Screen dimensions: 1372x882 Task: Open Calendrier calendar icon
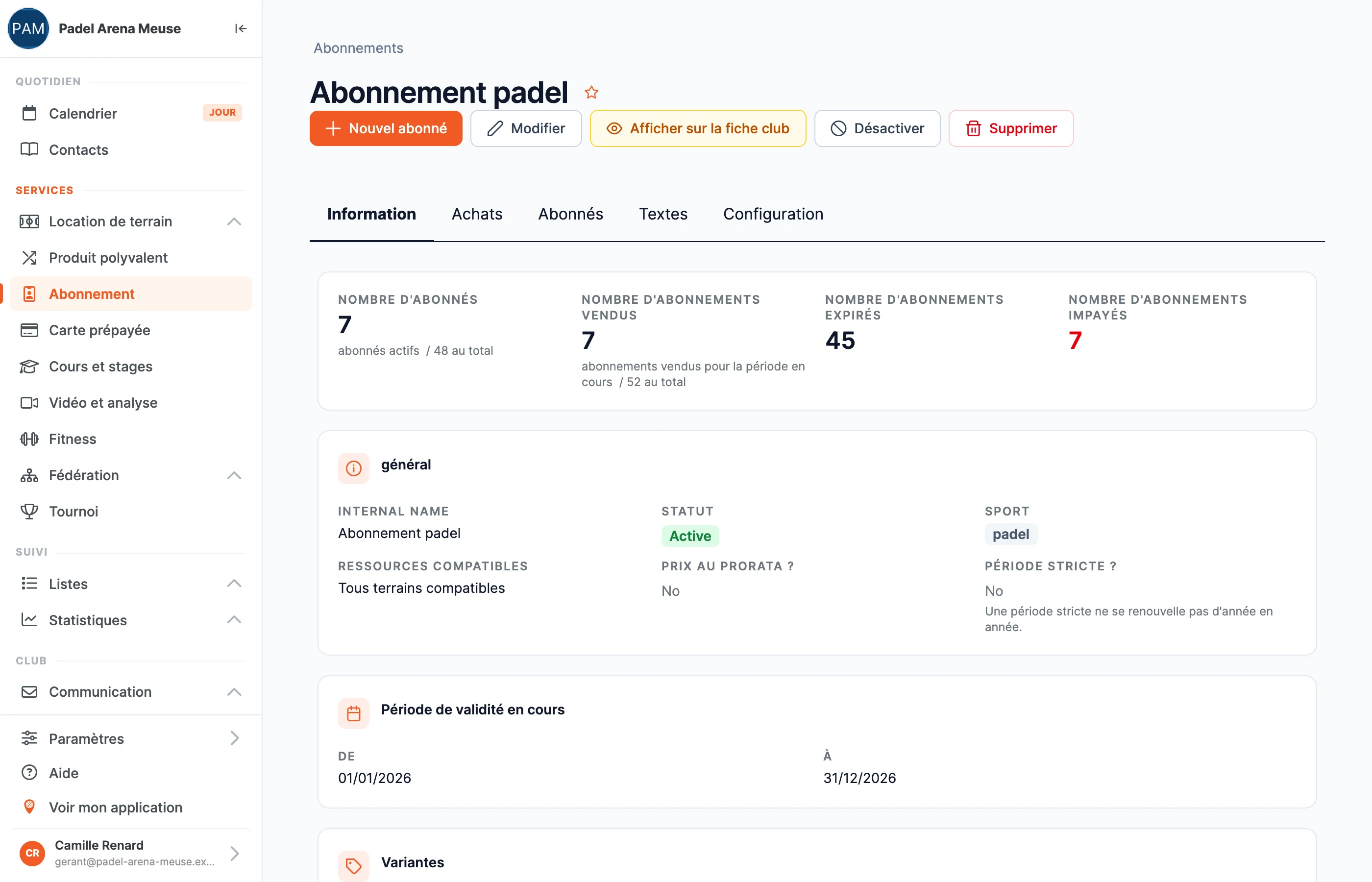tap(29, 113)
